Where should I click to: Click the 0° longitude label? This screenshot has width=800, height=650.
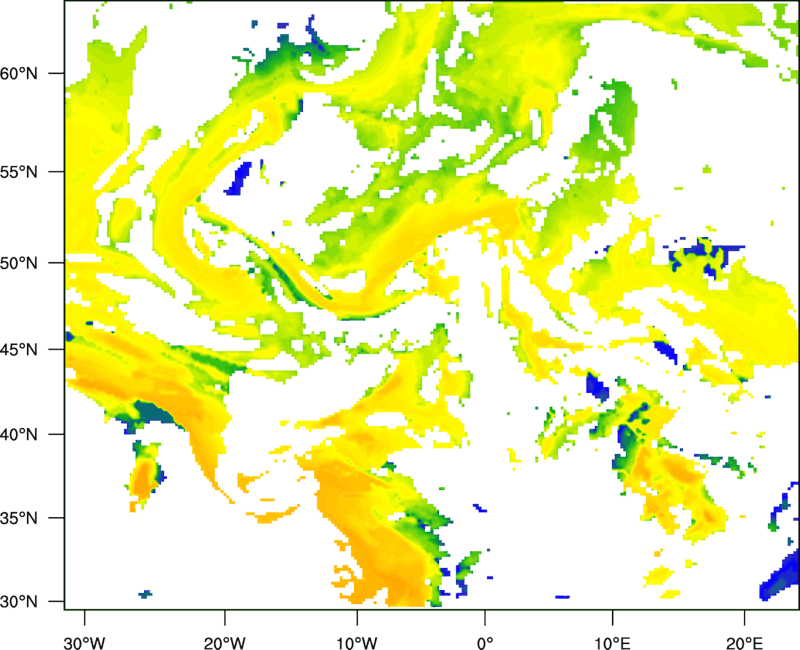click(x=485, y=643)
